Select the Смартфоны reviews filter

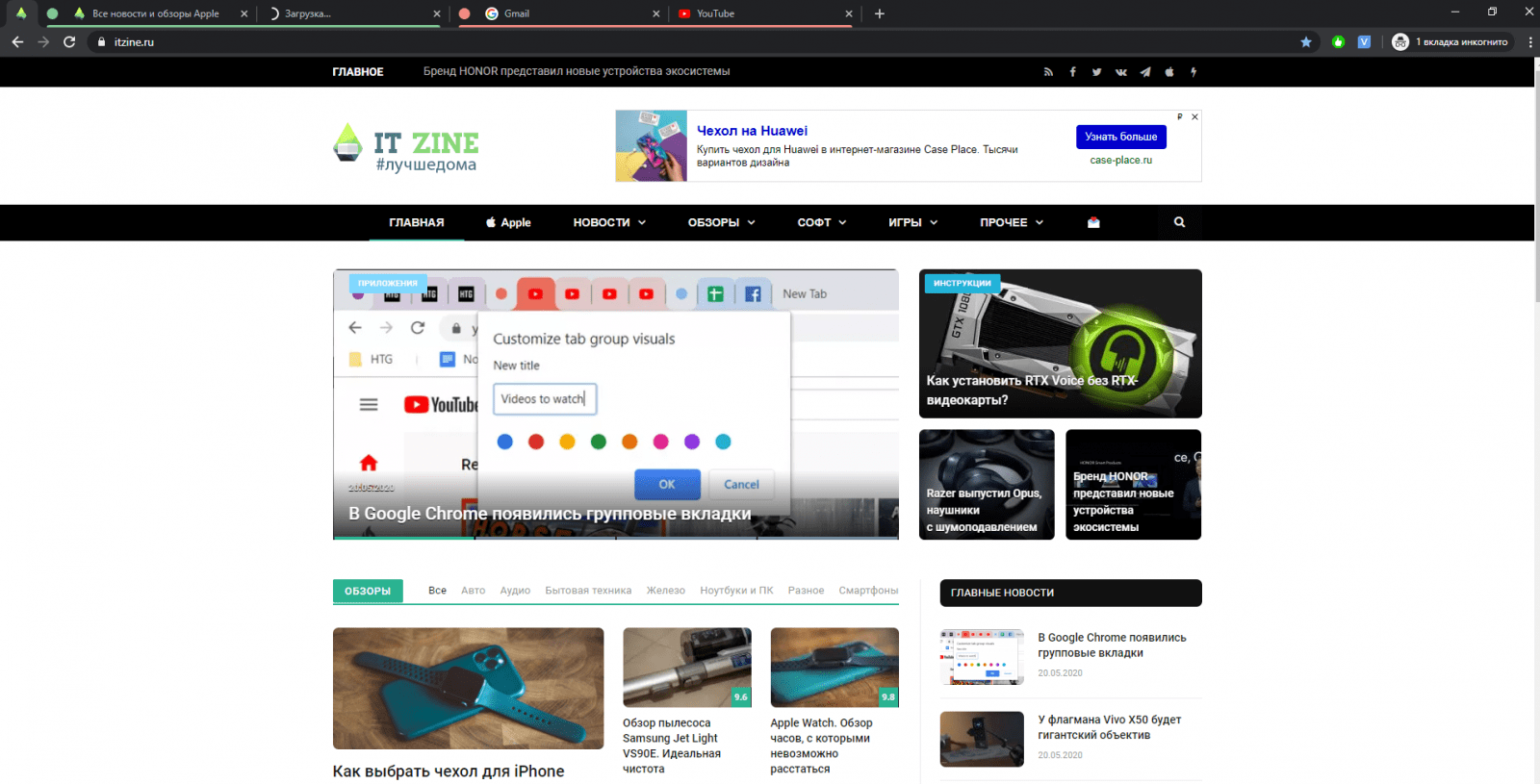pyautogui.click(x=868, y=591)
